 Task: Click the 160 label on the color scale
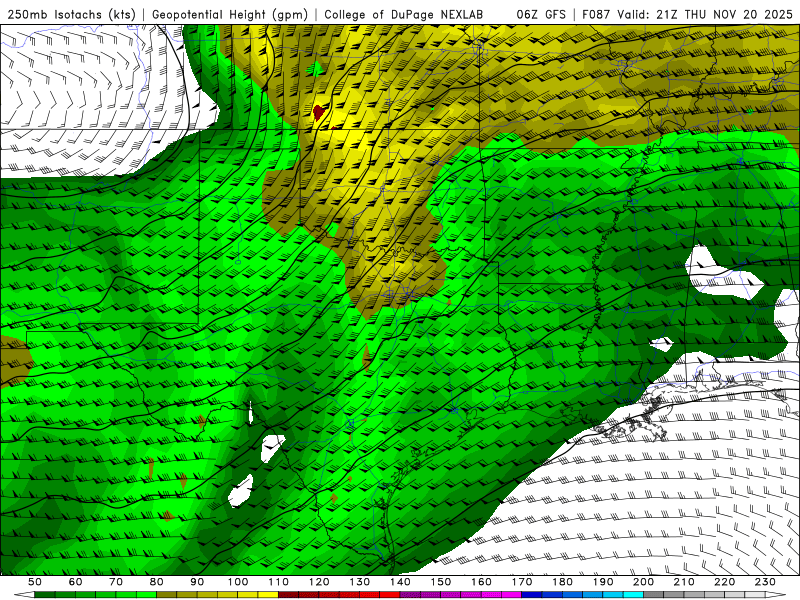(x=481, y=582)
